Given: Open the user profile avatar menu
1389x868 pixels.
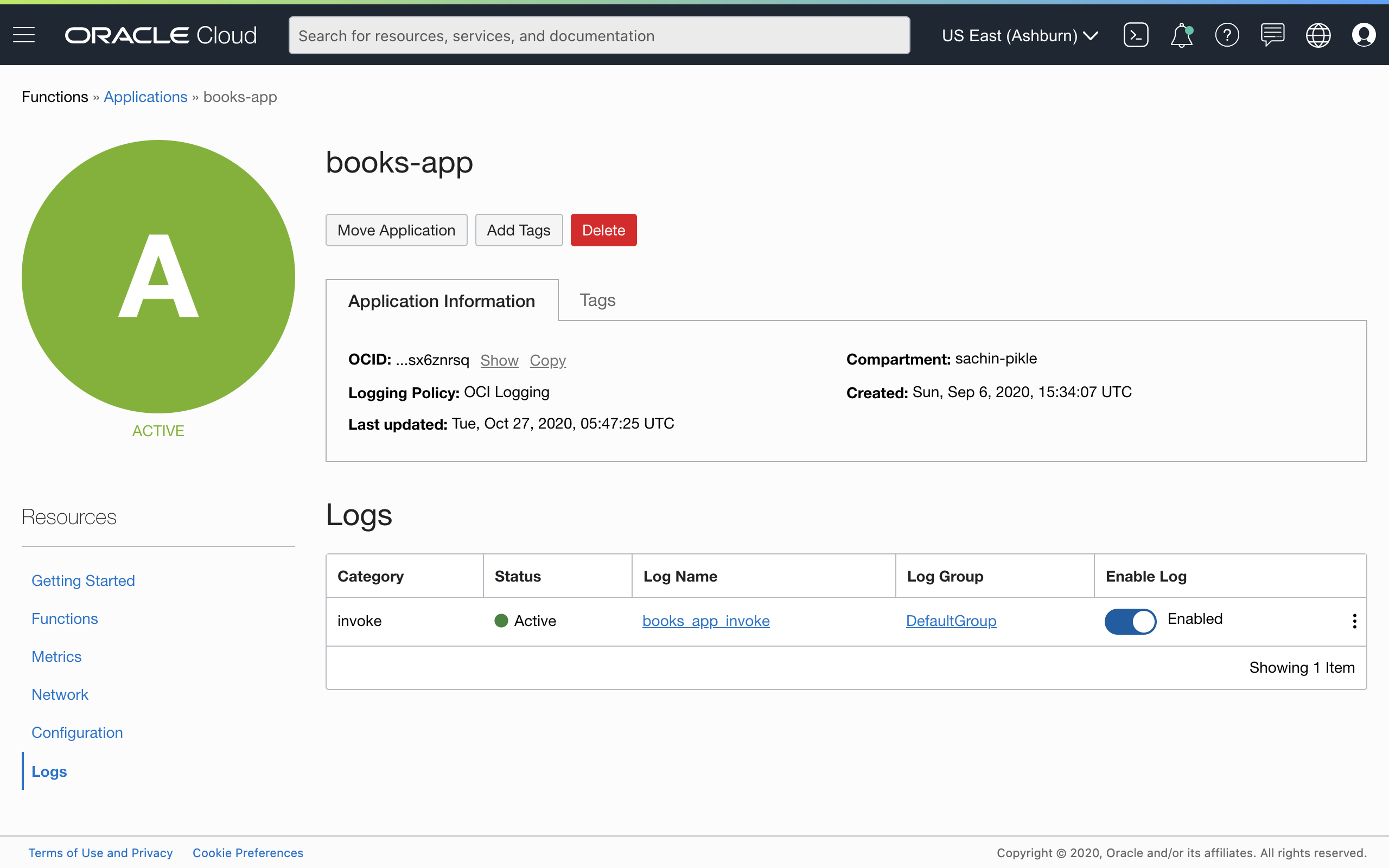Looking at the screenshot, I should click(x=1363, y=34).
